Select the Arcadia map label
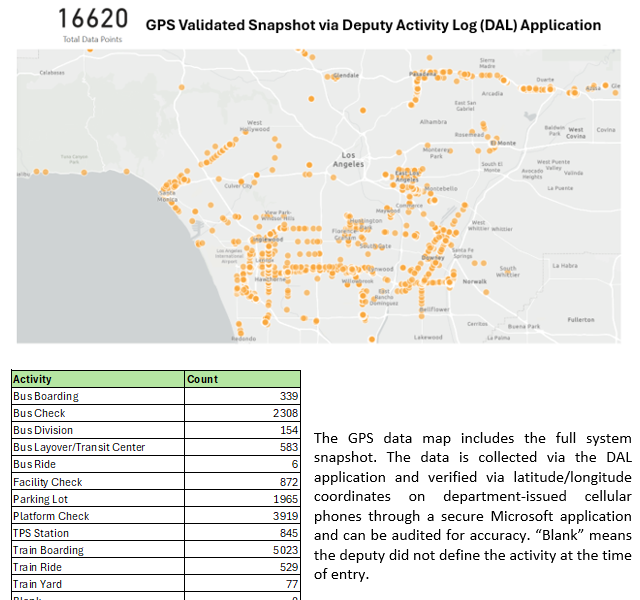 (x=492, y=94)
